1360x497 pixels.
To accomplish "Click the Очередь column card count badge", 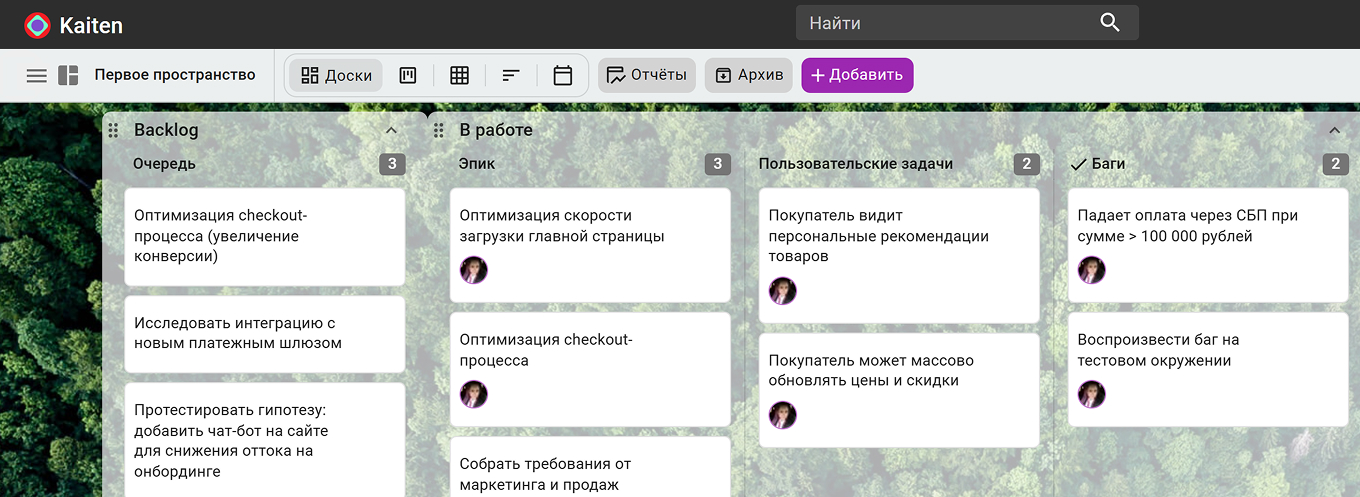I will [x=392, y=164].
